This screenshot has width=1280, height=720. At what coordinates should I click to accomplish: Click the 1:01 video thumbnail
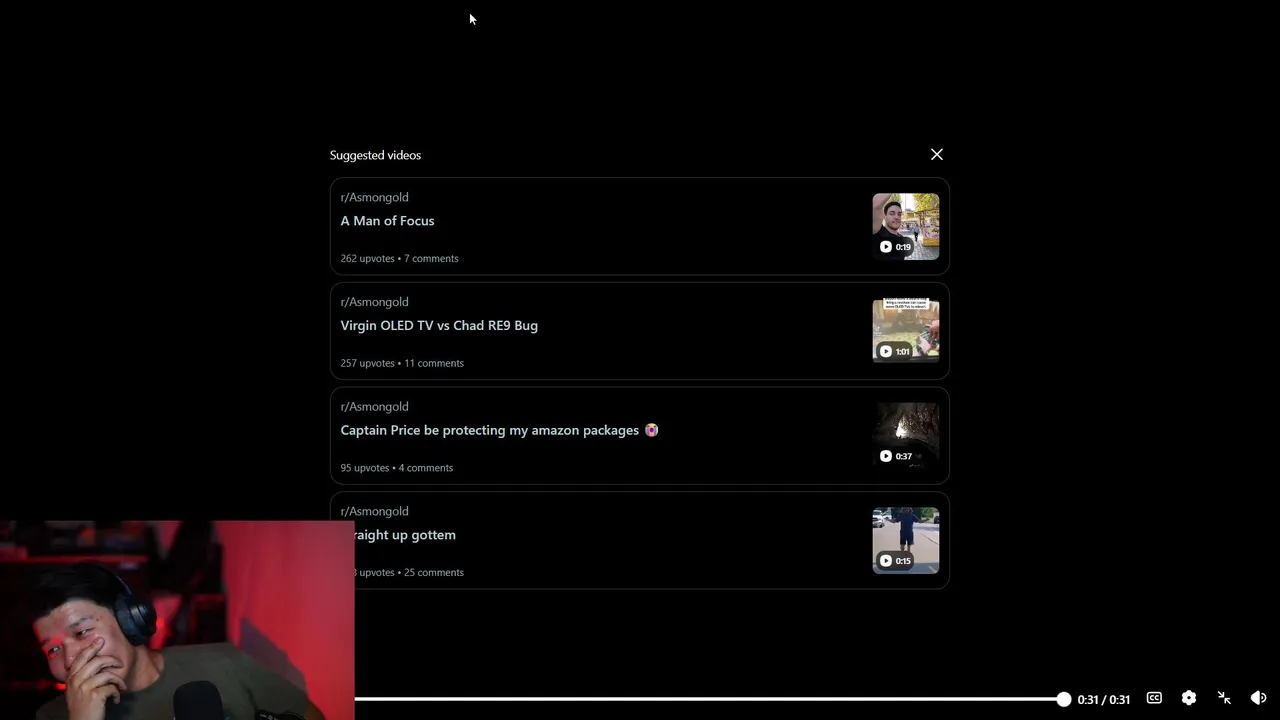point(906,331)
